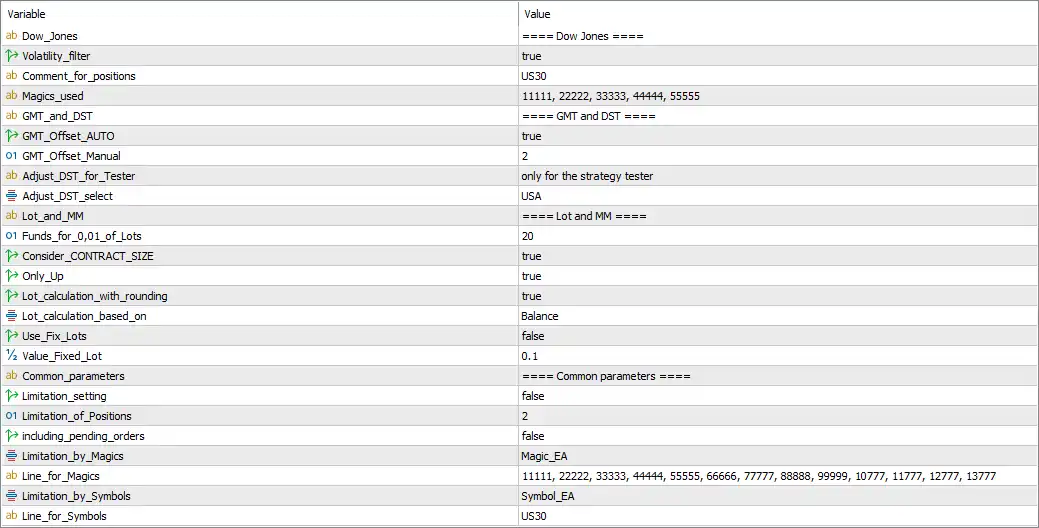
Task: Click the integer icon next to Funds_for_0,01_of_Lots
Action: coord(11,236)
